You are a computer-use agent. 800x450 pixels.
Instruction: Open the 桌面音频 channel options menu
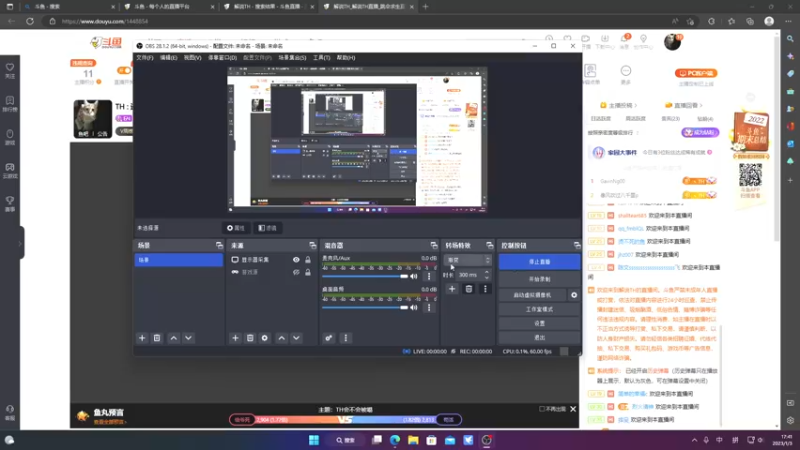coord(429,307)
